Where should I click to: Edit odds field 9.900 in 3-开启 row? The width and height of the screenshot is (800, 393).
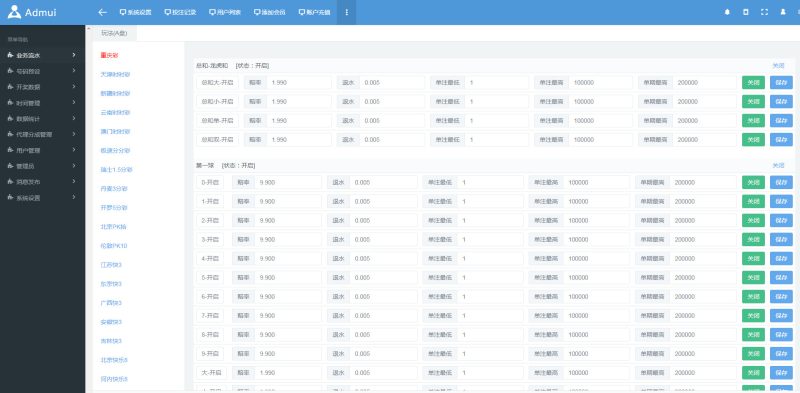pyautogui.click(x=288, y=239)
